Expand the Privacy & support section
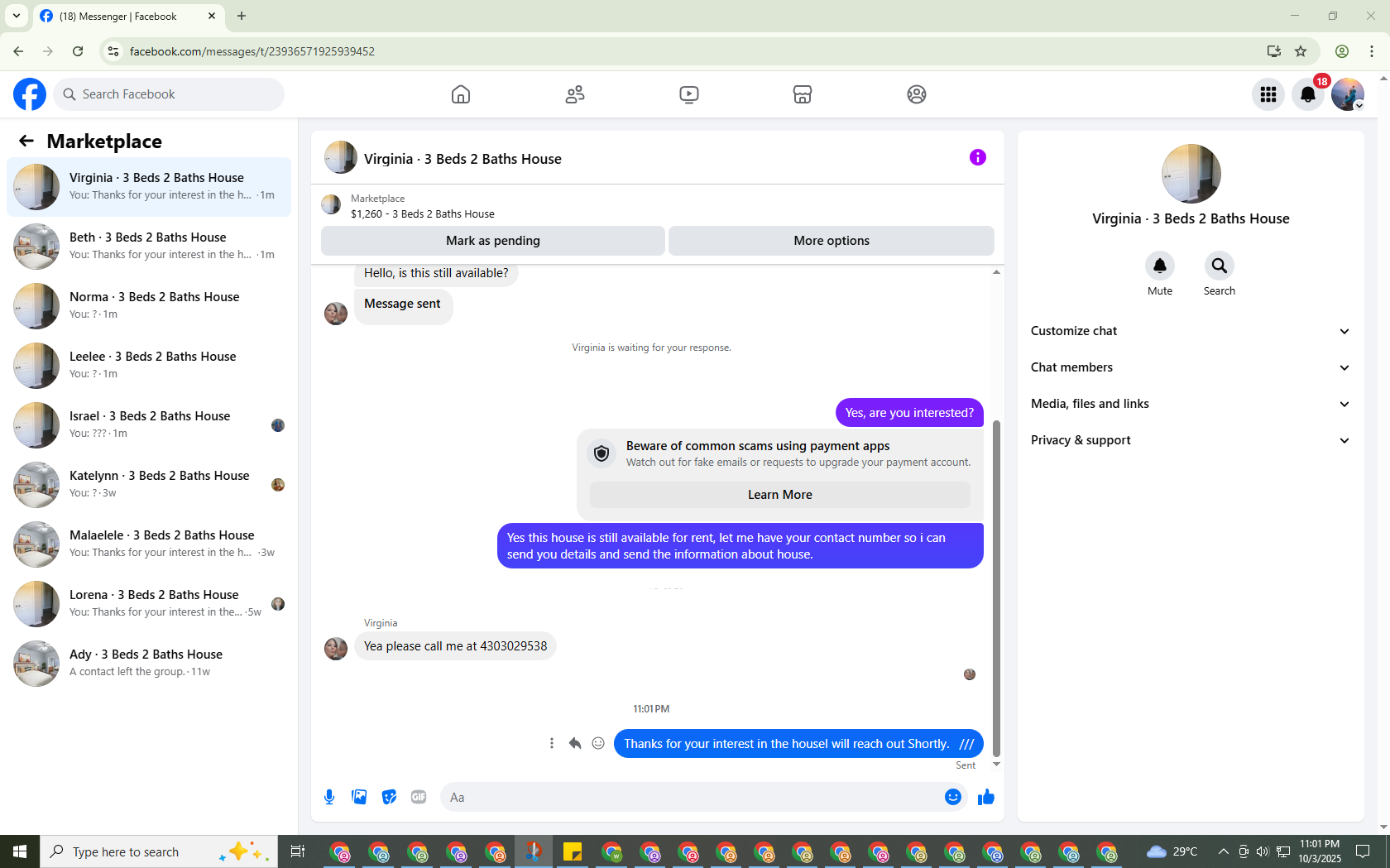Image resolution: width=1390 pixels, height=868 pixels. pos(1191,440)
